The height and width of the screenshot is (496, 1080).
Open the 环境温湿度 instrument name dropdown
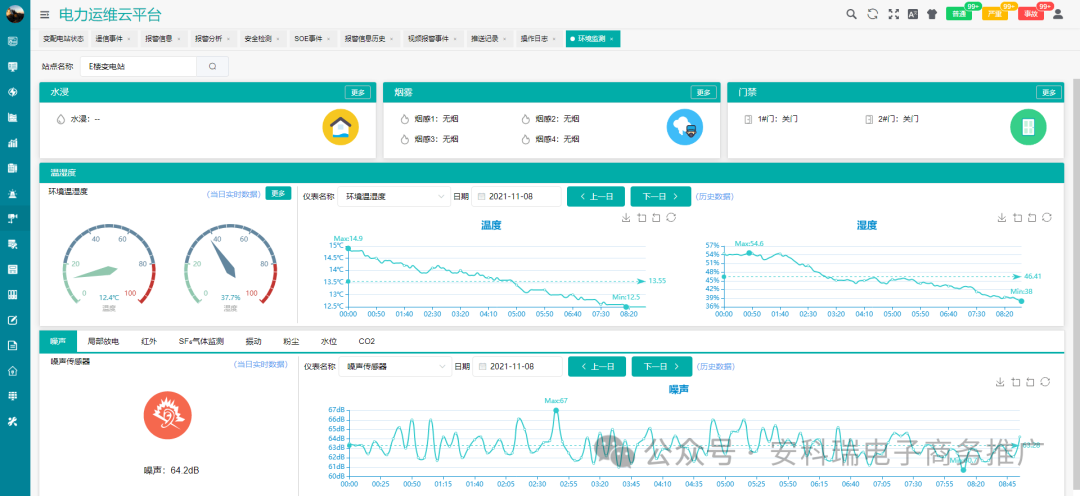point(395,197)
